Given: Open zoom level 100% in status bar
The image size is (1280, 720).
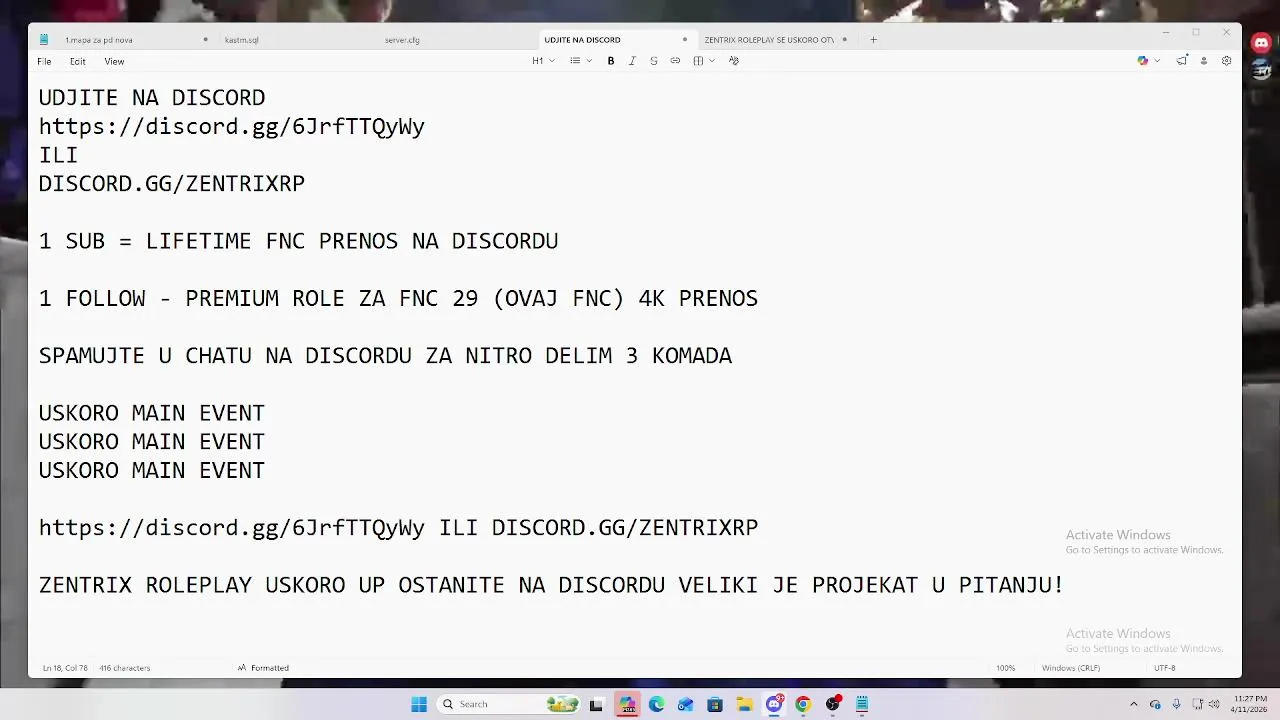Looking at the screenshot, I should [1005, 668].
